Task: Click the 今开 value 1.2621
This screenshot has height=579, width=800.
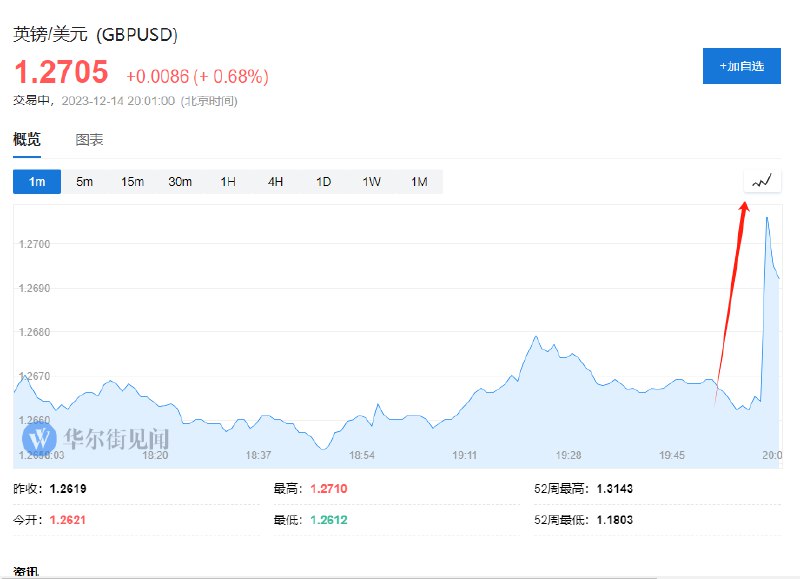Action: 68,520
